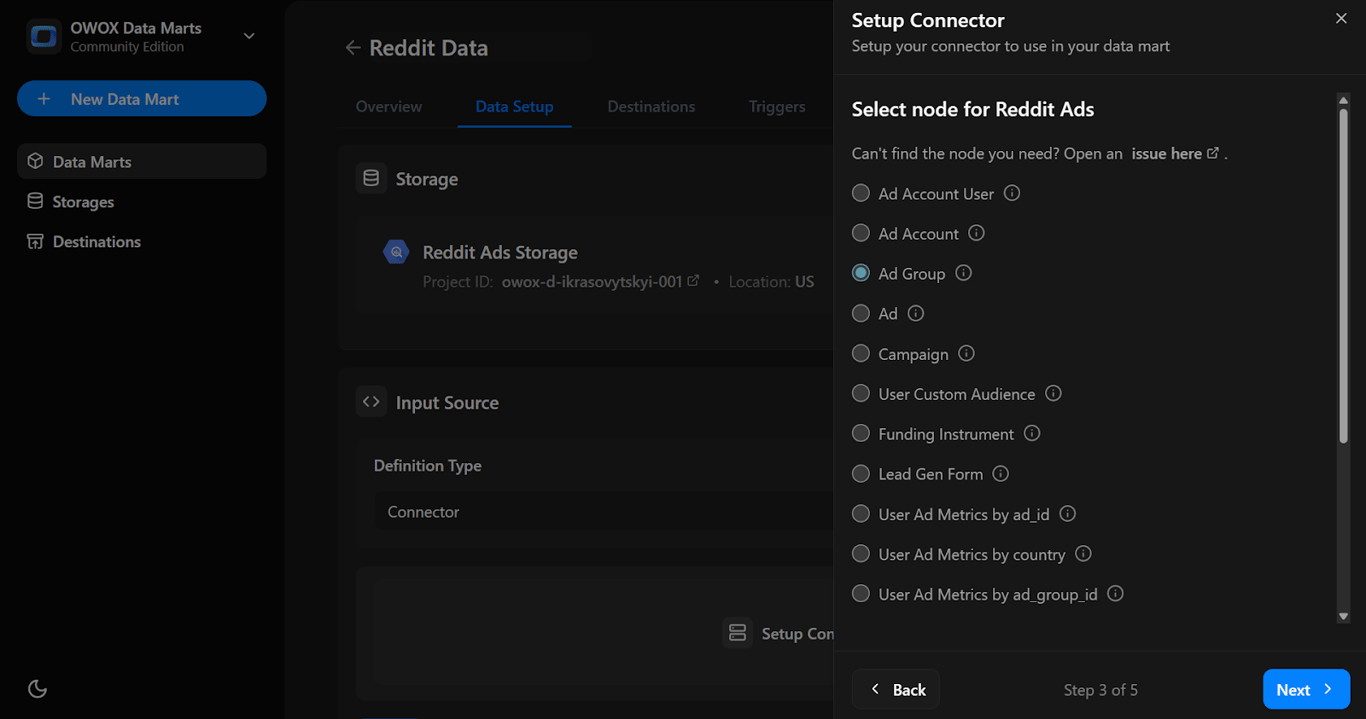
Task: Show info for Lead Gen Form
Action: (1000, 473)
